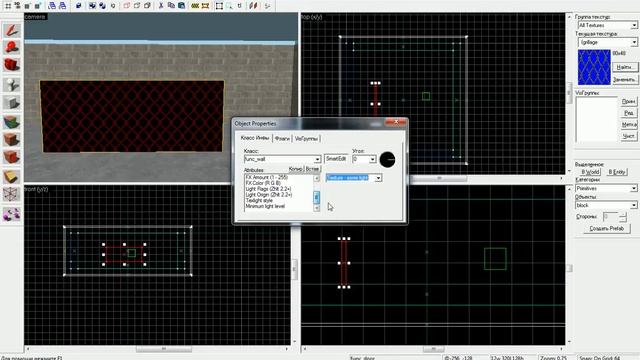Click the edit cordon bounds icon
The width and height of the screenshot is (640, 360).
point(205,6)
